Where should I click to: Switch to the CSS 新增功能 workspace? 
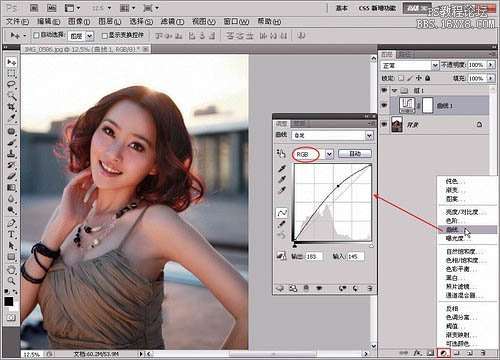click(377, 8)
